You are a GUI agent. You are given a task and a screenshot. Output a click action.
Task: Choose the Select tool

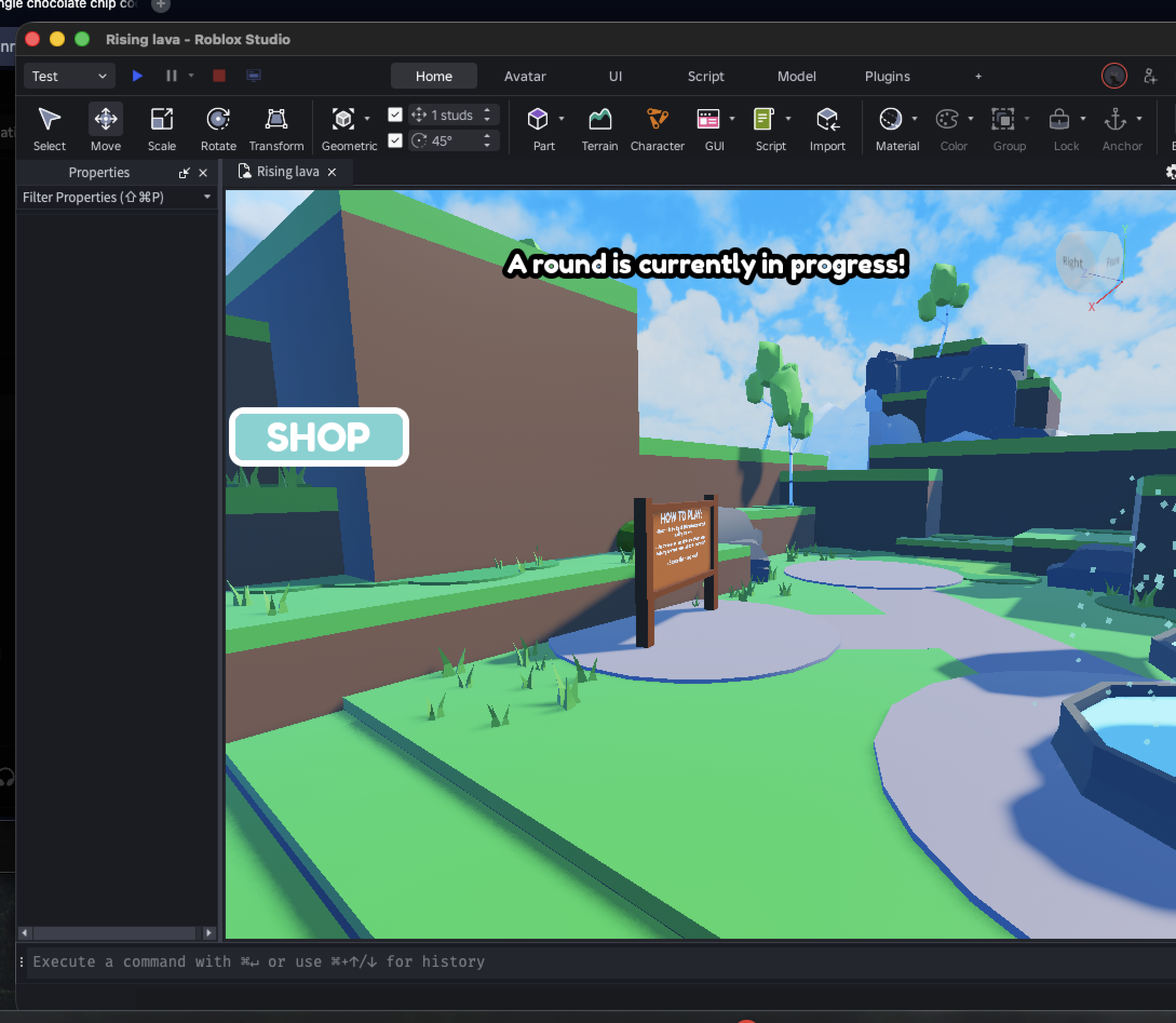pyautogui.click(x=49, y=128)
